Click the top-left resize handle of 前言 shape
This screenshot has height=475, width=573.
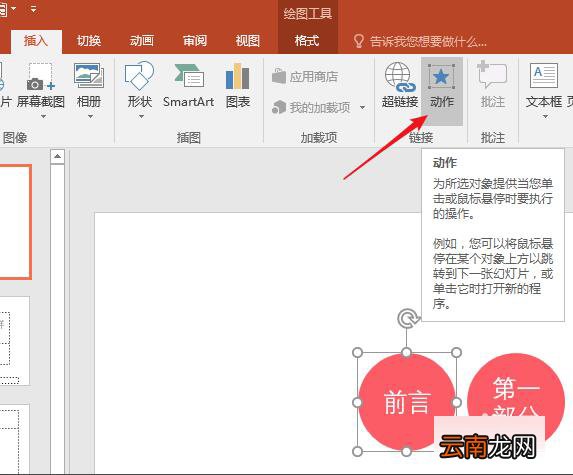click(x=357, y=353)
